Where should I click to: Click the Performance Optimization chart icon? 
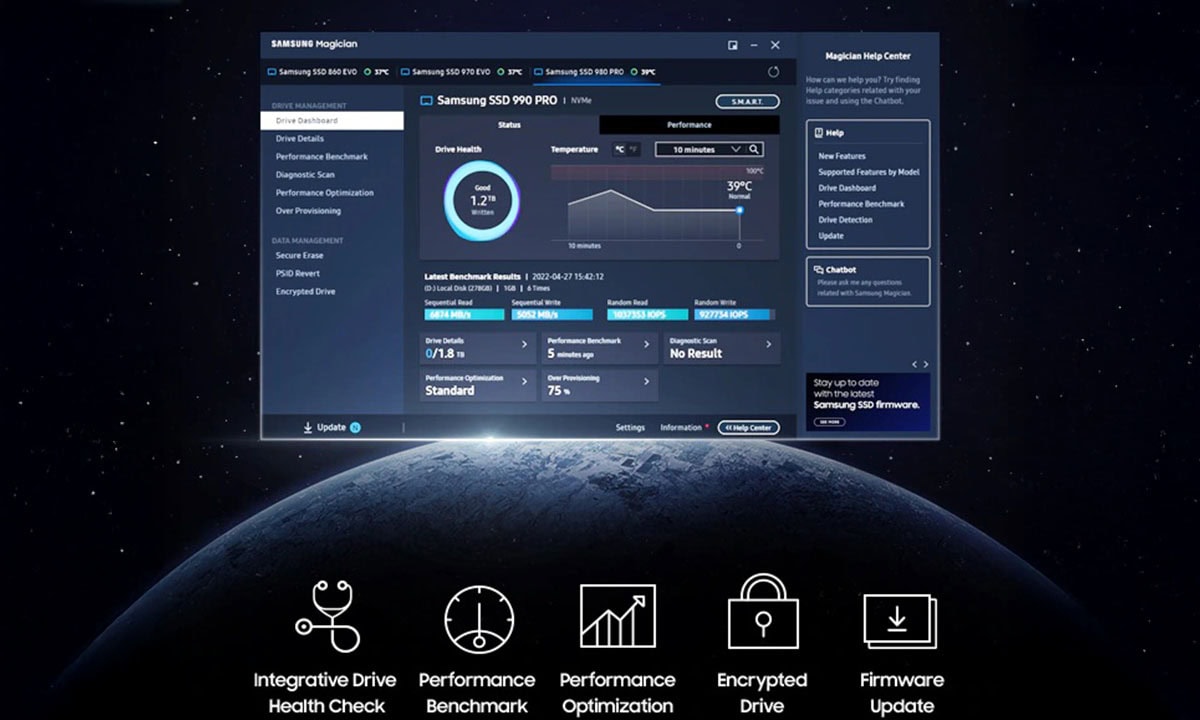coord(617,616)
